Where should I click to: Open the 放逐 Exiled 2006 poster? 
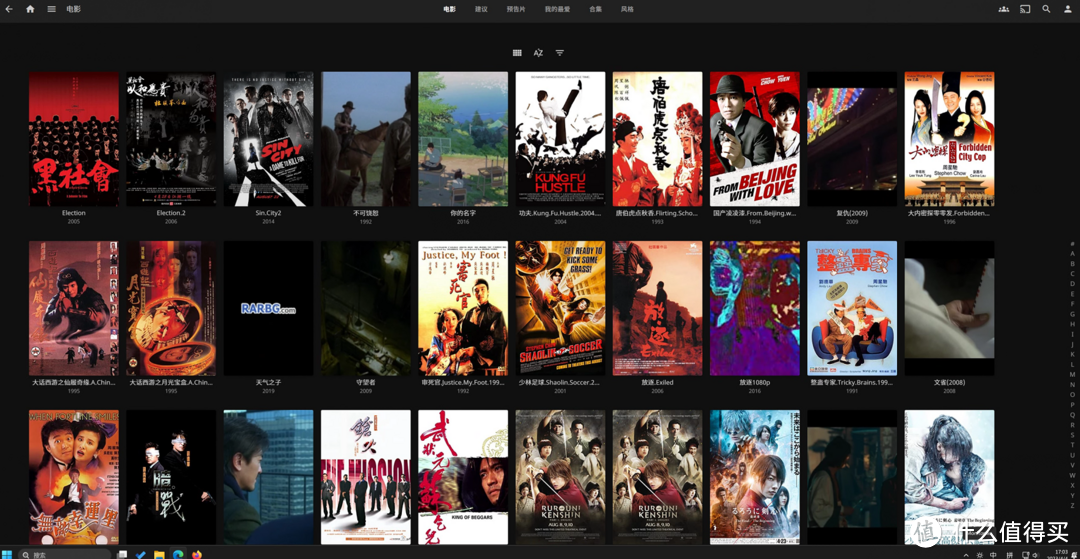658,308
